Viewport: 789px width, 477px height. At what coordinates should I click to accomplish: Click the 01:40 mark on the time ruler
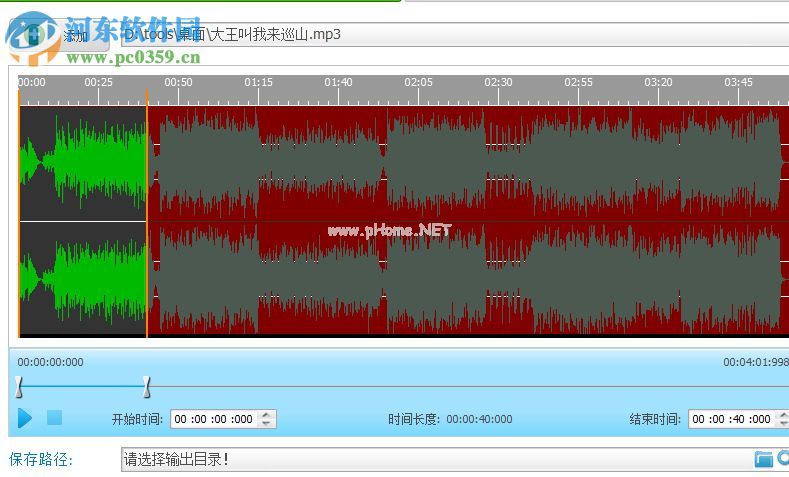(339, 82)
